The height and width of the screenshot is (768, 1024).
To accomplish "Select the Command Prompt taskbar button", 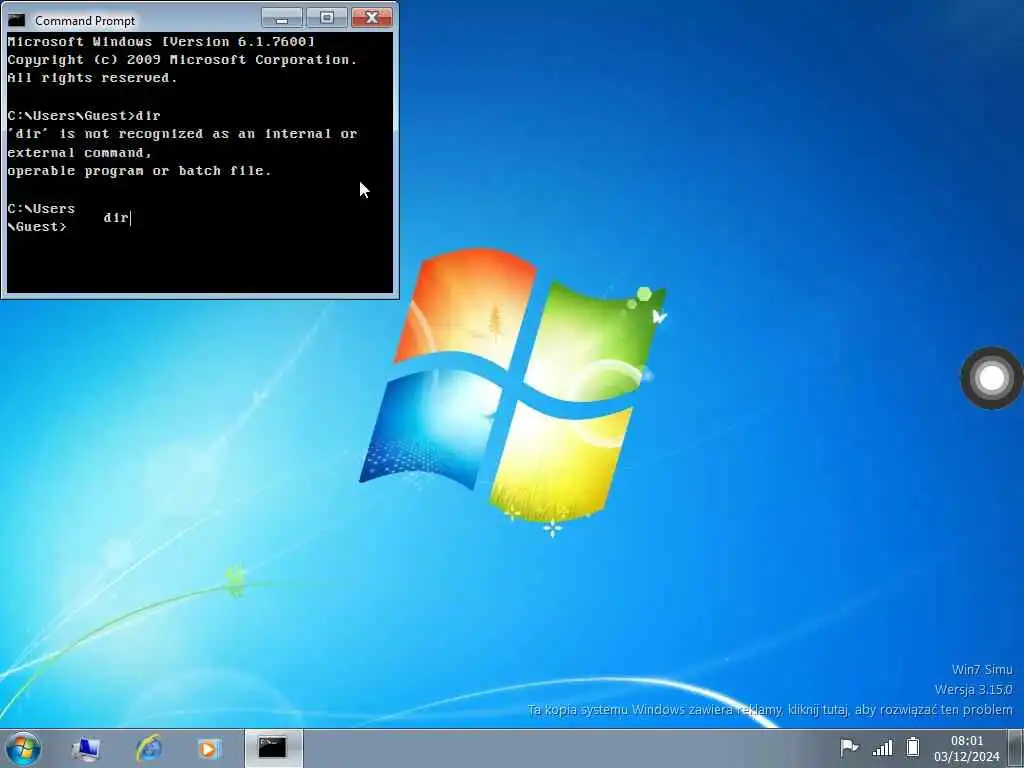I will [273, 748].
